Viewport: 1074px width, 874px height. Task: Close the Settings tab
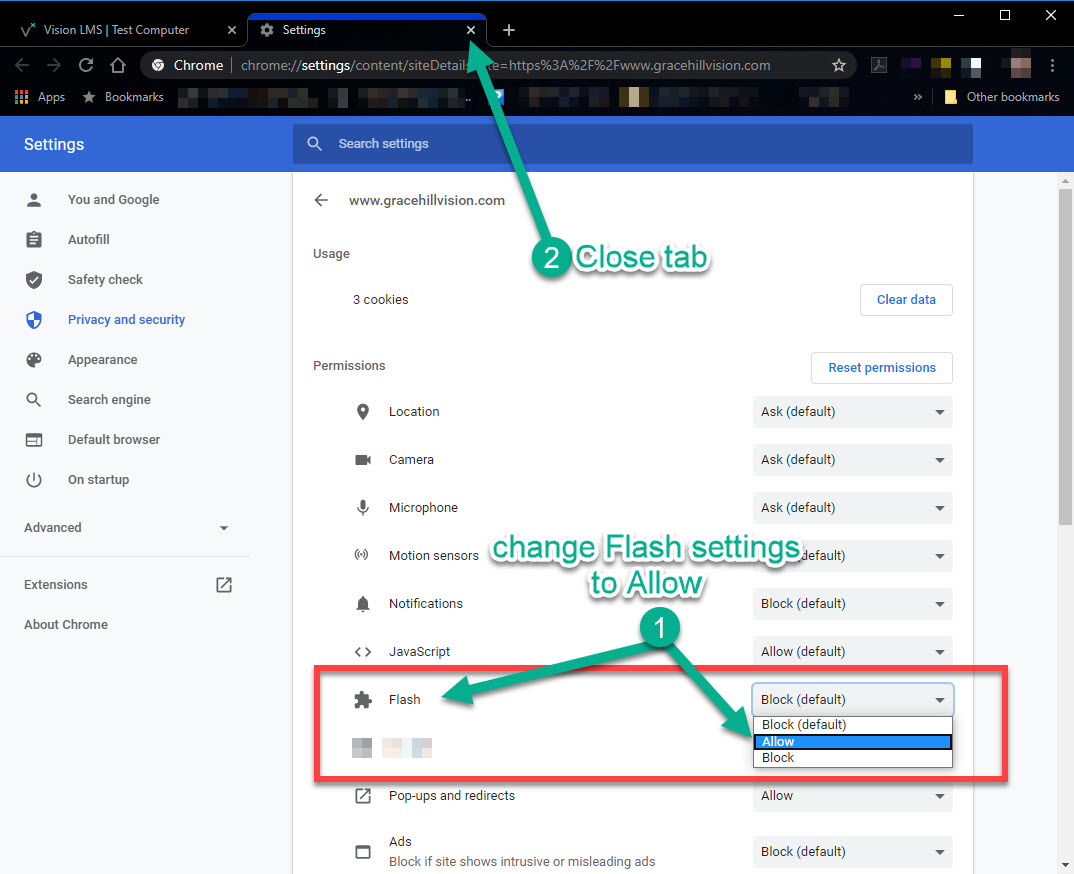pyautogui.click(x=471, y=30)
